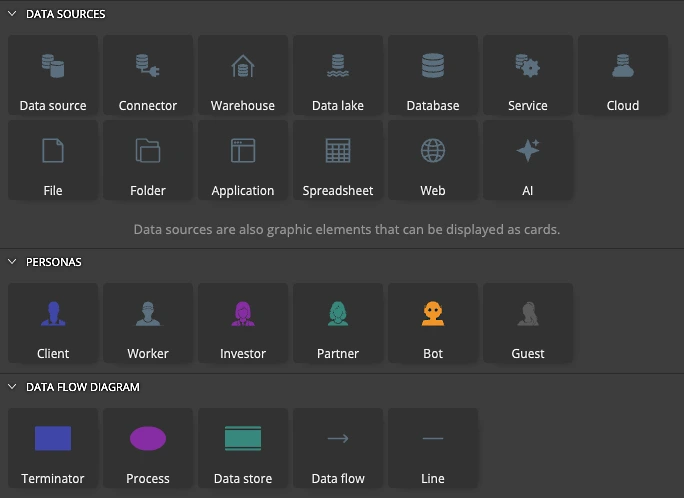684x498 pixels.
Task: Select the File element
Action: click(53, 160)
